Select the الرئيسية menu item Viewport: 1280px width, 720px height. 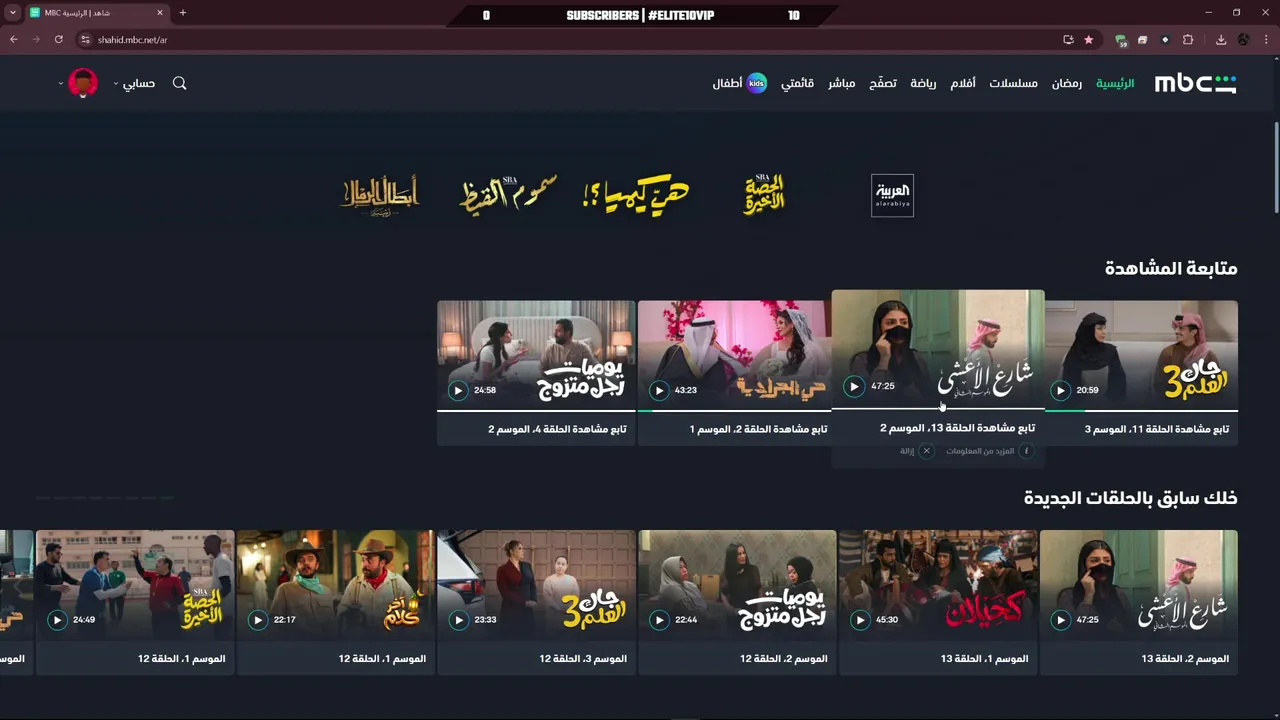tap(1115, 83)
